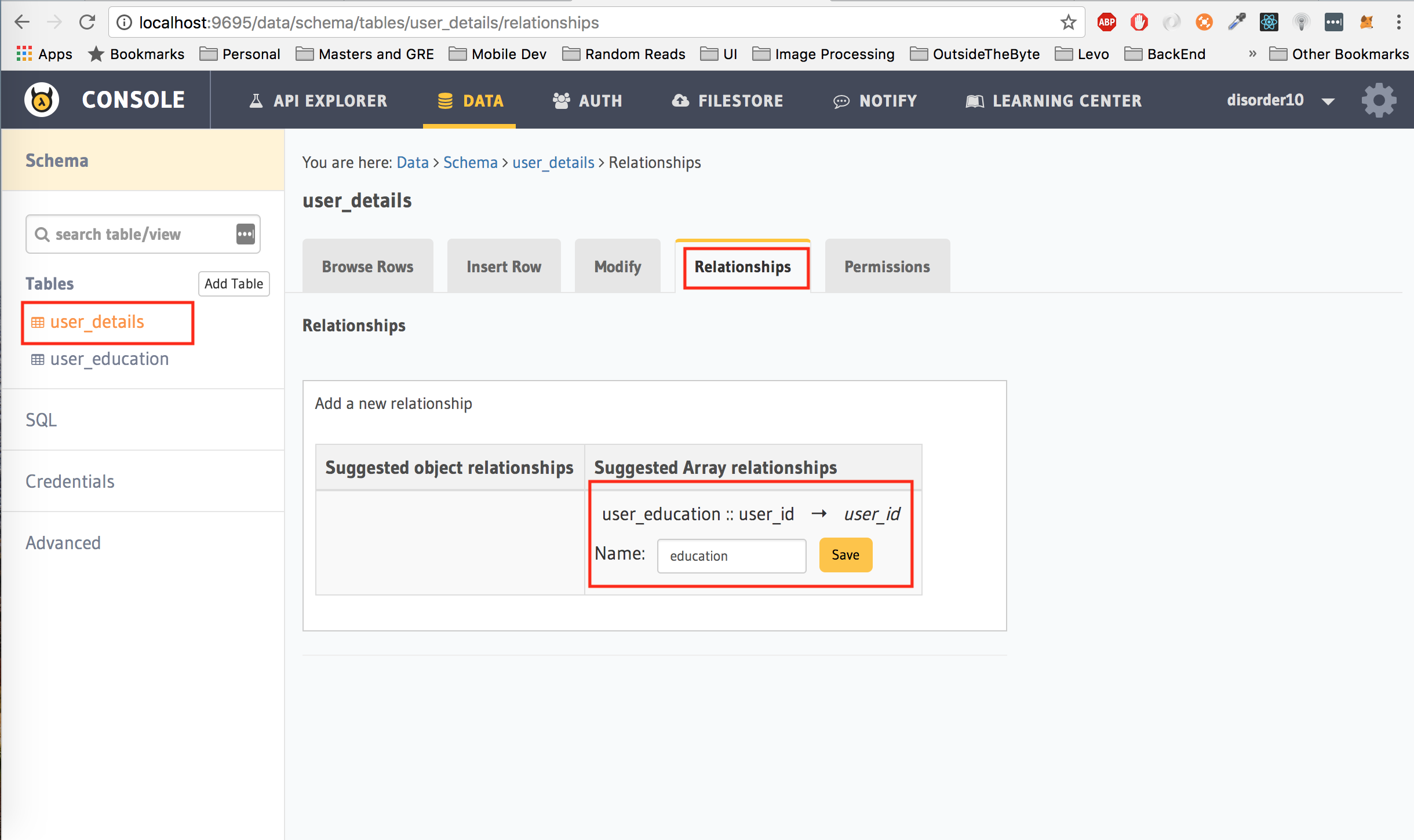Click the Add Table button

[x=234, y=284]
